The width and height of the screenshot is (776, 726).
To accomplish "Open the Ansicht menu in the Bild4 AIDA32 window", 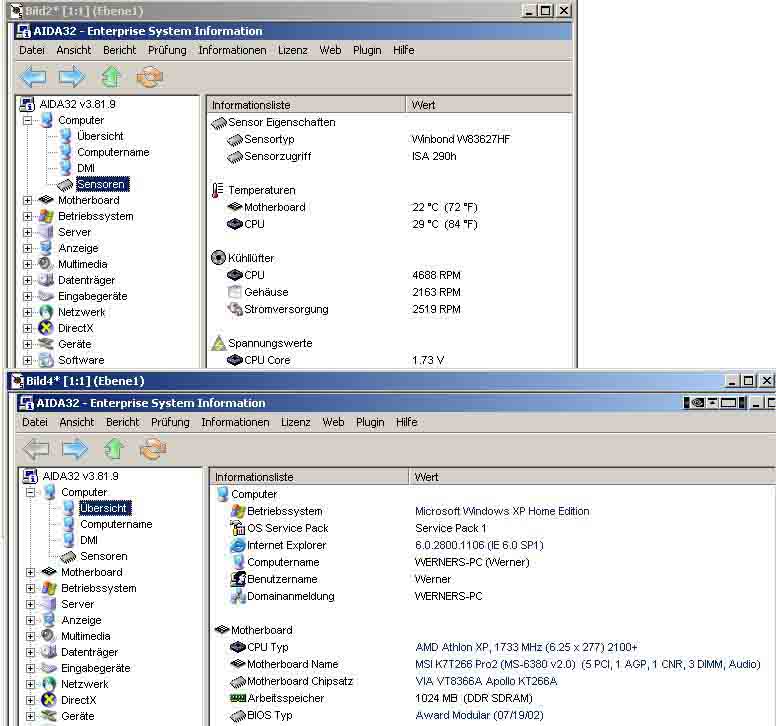I will (76, 422).
